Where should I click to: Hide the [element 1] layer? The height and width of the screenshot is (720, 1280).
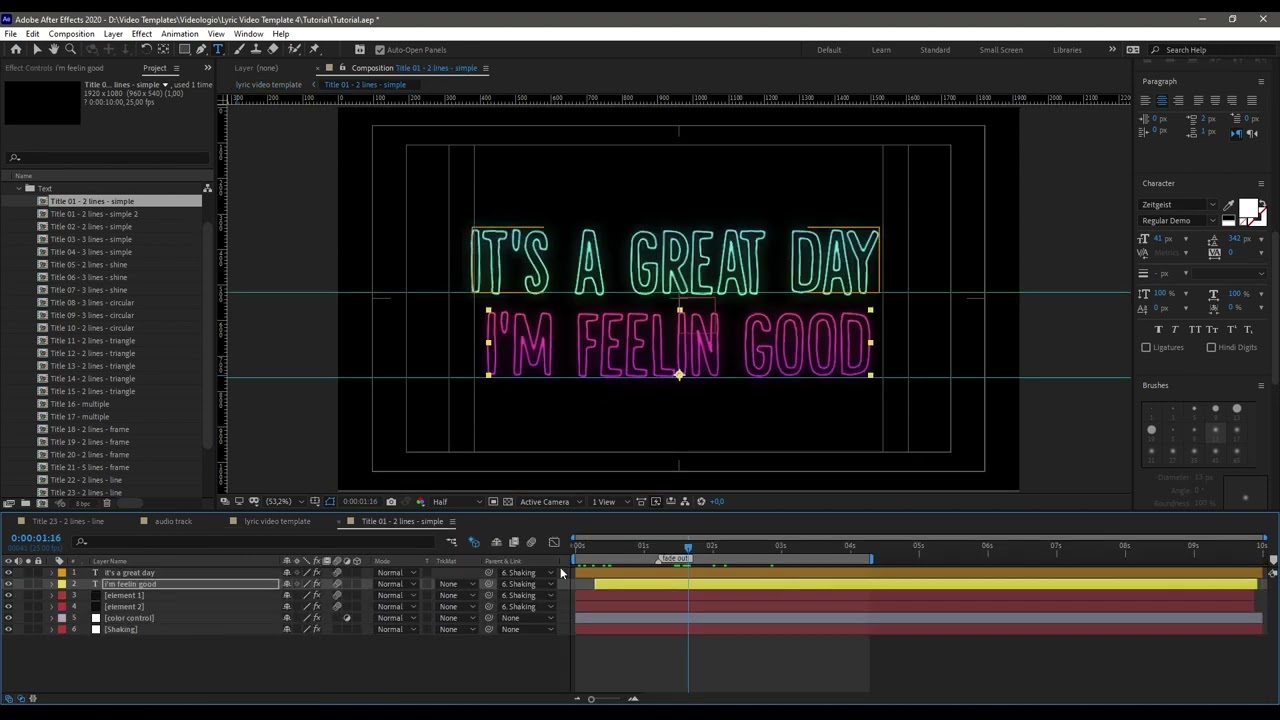point(8,596)
